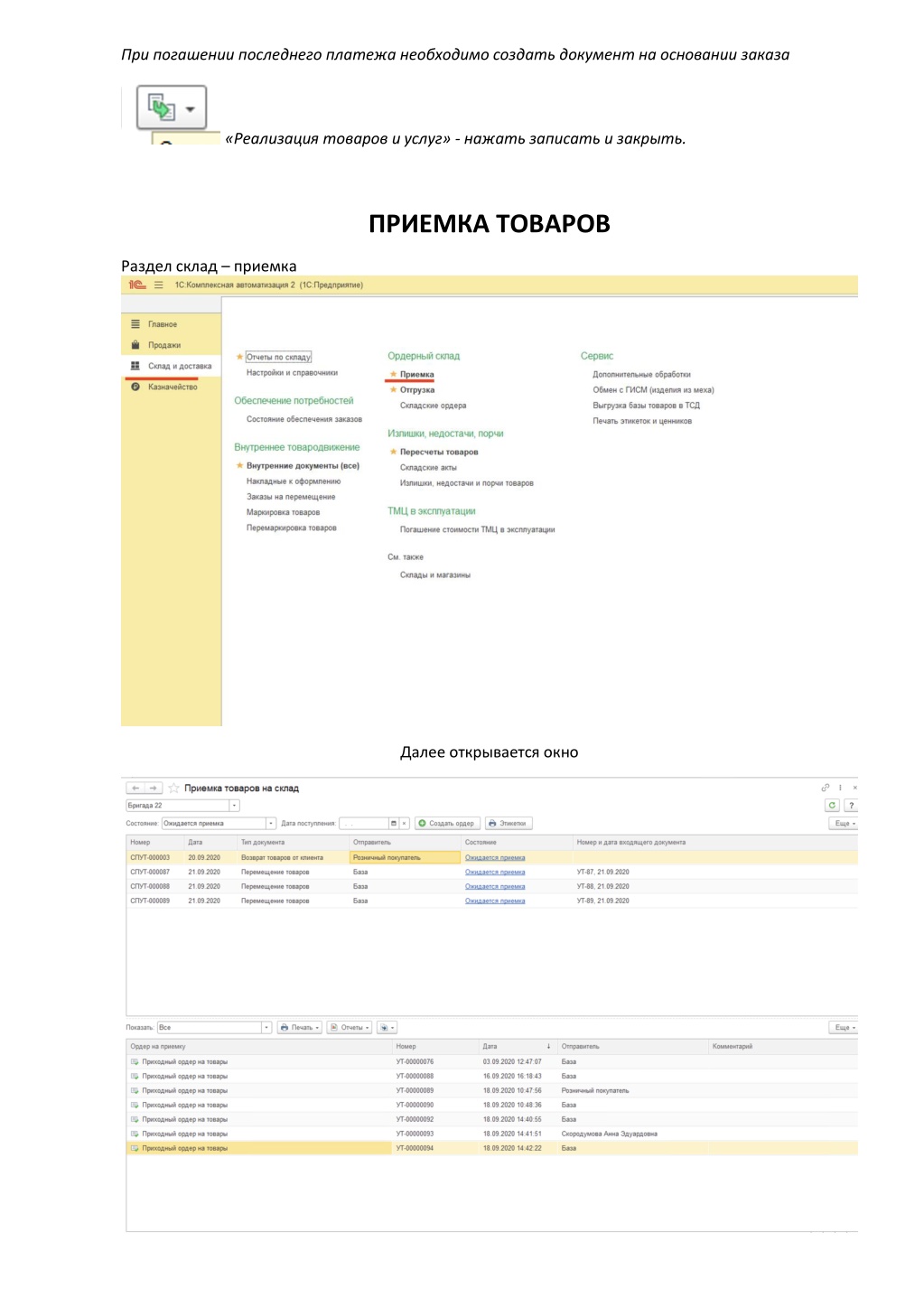Click the create-based-on document icon button
924x1307 pixels.
click(172, 108)
